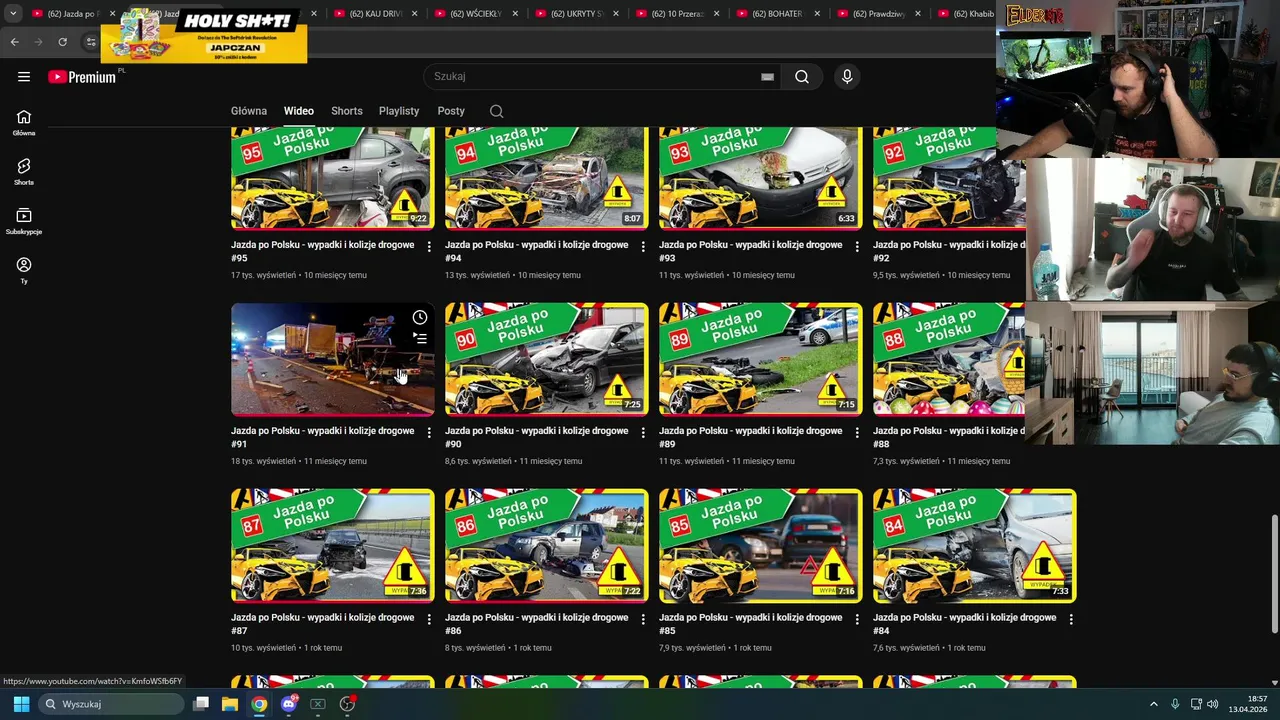1280x720 pixels.
Task: Click the page vertical scrollbar thumb
Action: [x=1274, y=574]
